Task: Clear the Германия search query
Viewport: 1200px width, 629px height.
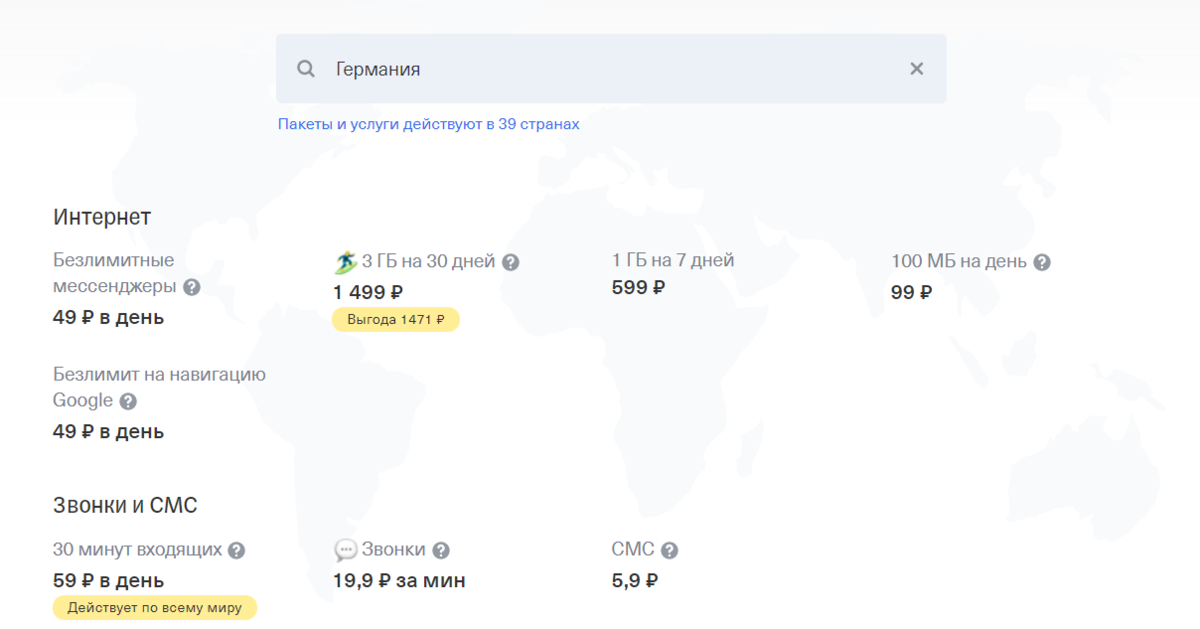Action: click(x=916, y=68)
